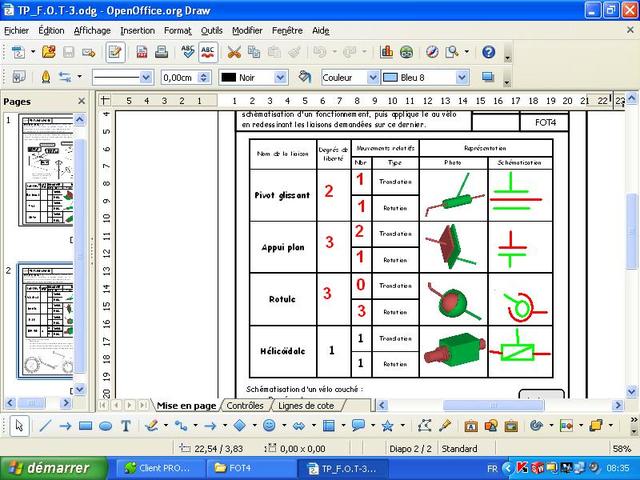640x480 pixels.
Task: Select the Block Arrows tool
Action: (x=299, y=426)
